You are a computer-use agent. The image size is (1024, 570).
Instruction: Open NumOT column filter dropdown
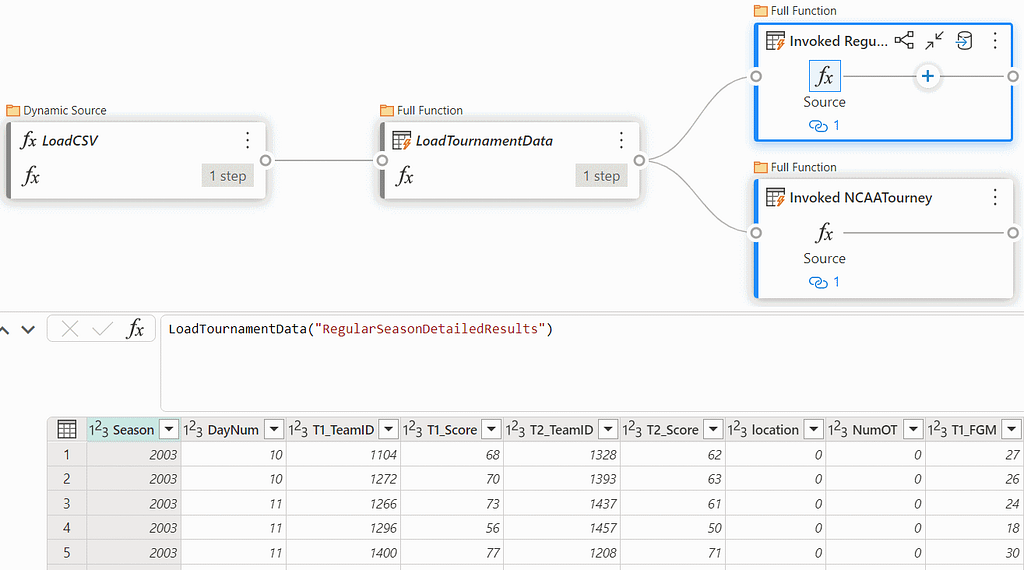pyautogui.click(x=914, y=429)
